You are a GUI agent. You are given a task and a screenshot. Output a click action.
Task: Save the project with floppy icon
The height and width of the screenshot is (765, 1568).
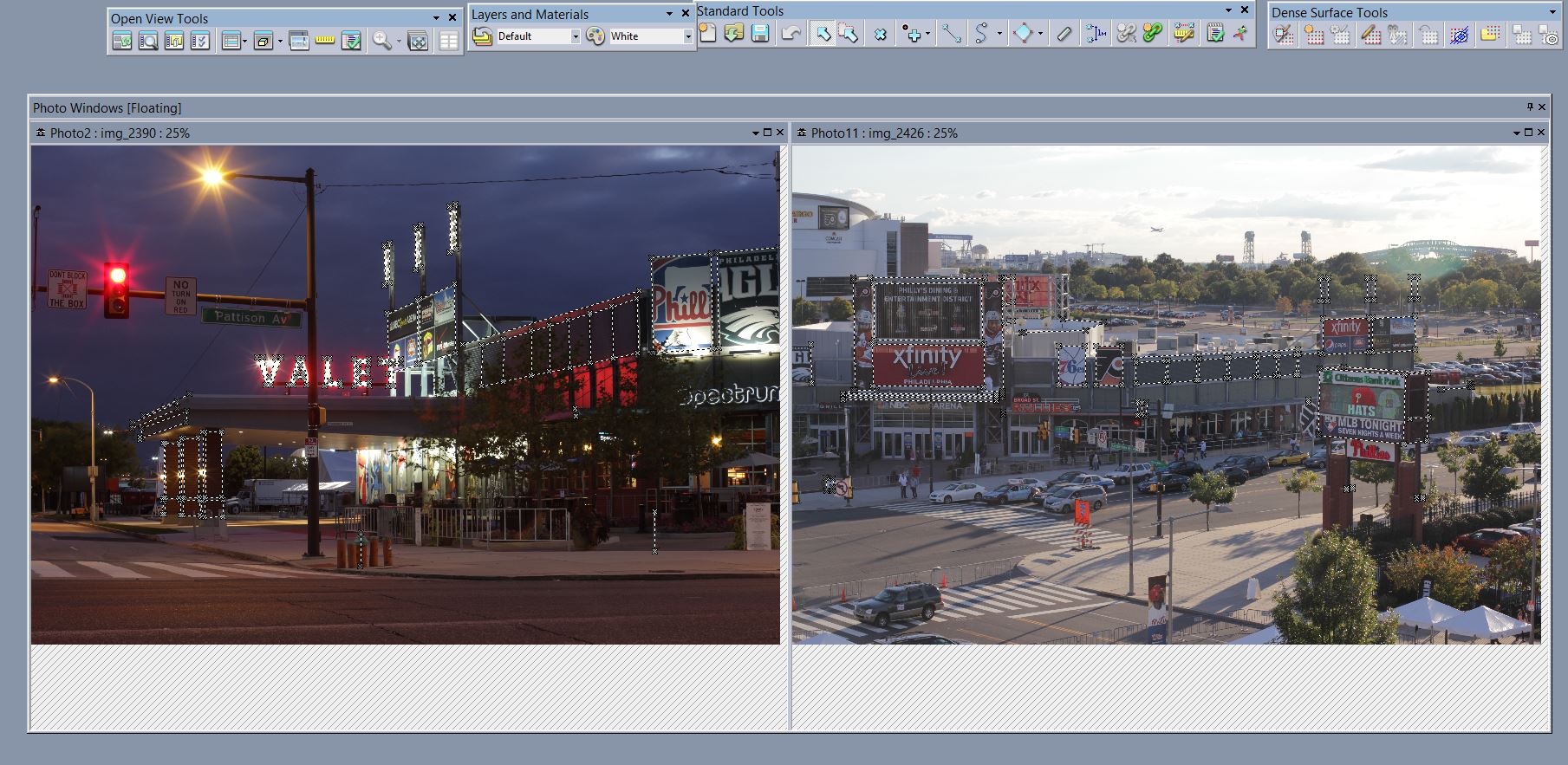pyautogui.click(x=760, y=34)
